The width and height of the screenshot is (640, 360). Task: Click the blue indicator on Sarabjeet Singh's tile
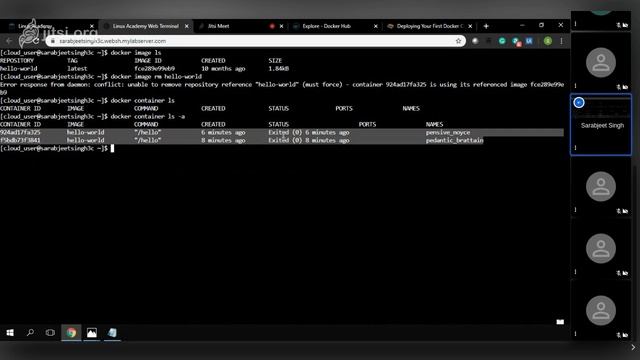(579, 102)
